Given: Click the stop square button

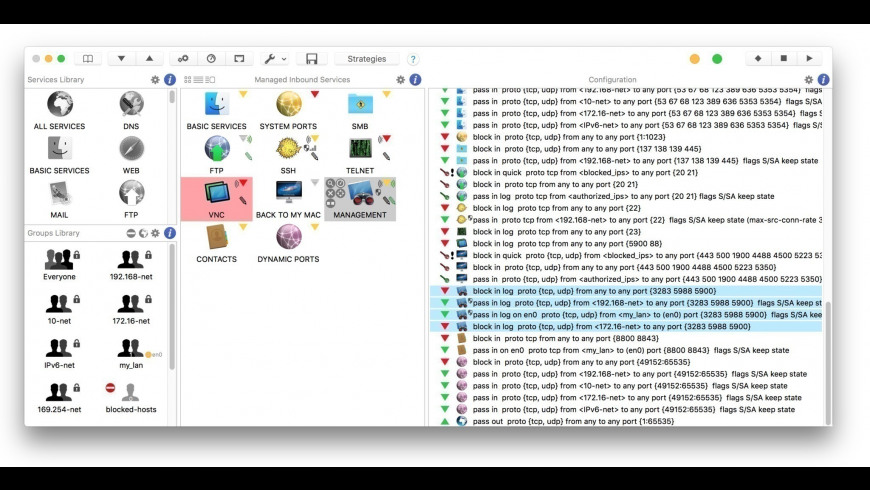Looking at the screenshot, I should point(783,58).
